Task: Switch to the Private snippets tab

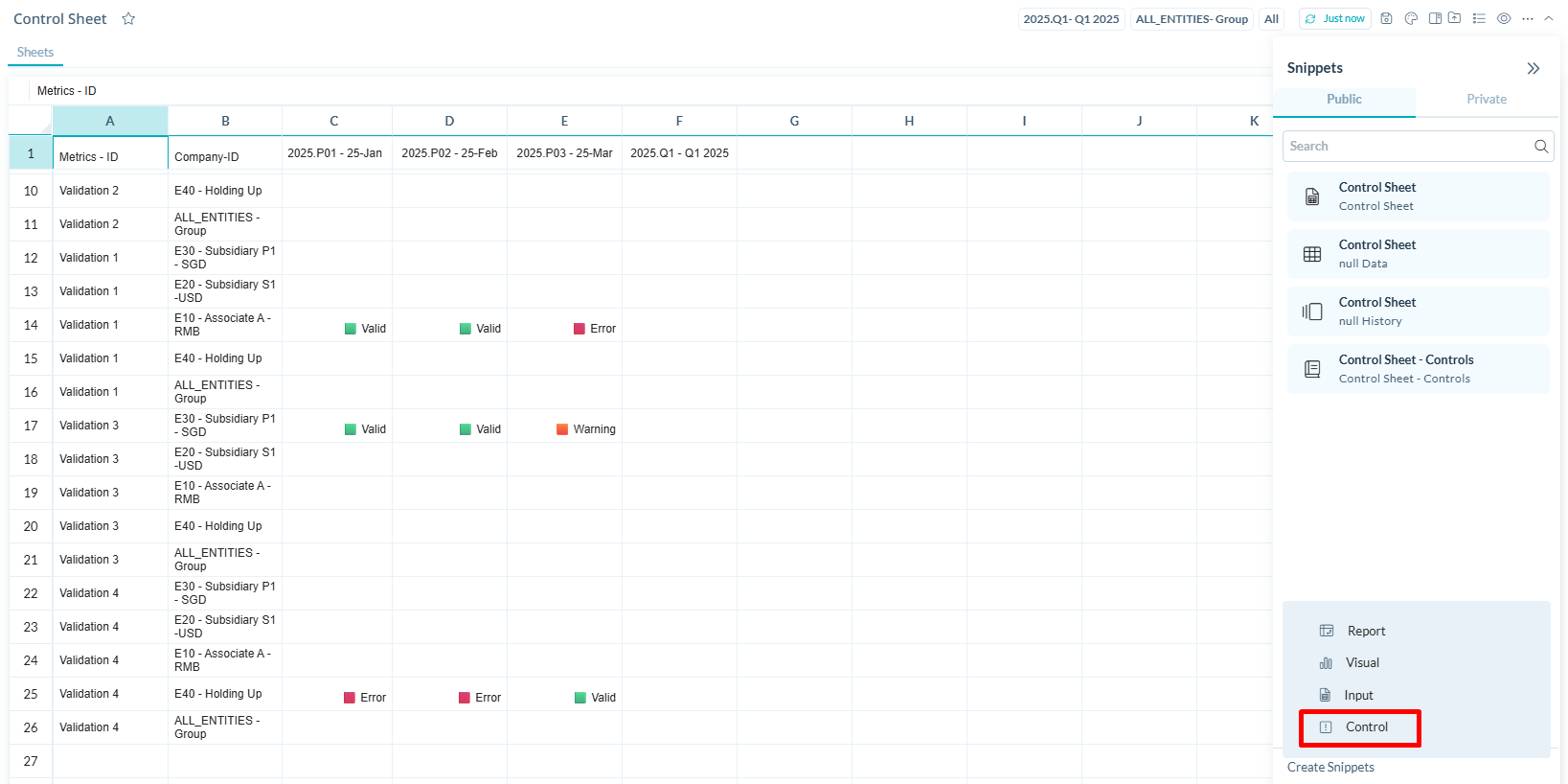Action: [x=1486, y=100]
